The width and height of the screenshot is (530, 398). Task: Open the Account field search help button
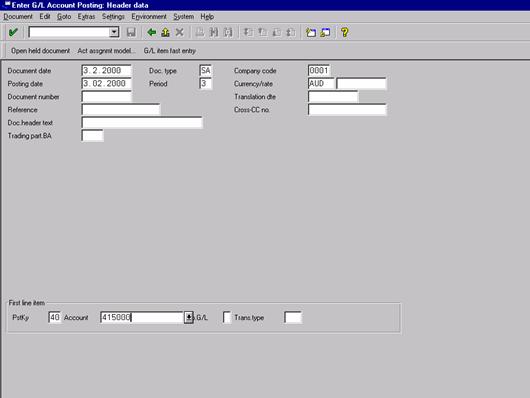click(189, 318)
